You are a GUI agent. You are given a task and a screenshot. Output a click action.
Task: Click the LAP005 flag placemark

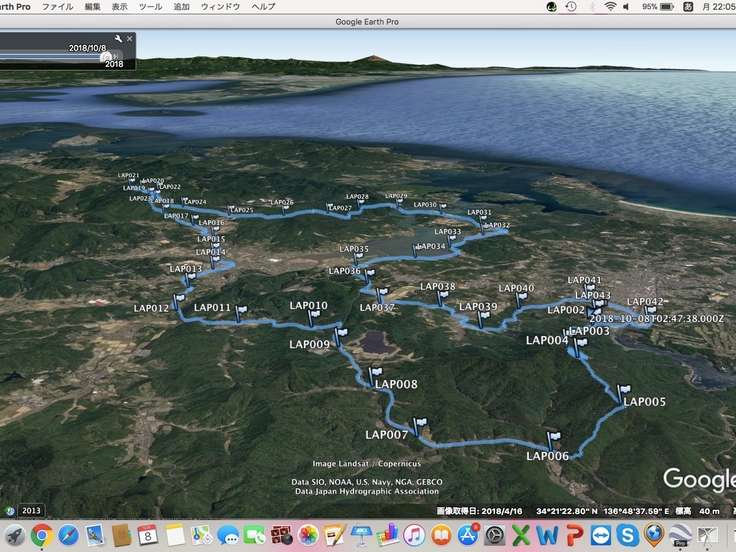[623, 392]
